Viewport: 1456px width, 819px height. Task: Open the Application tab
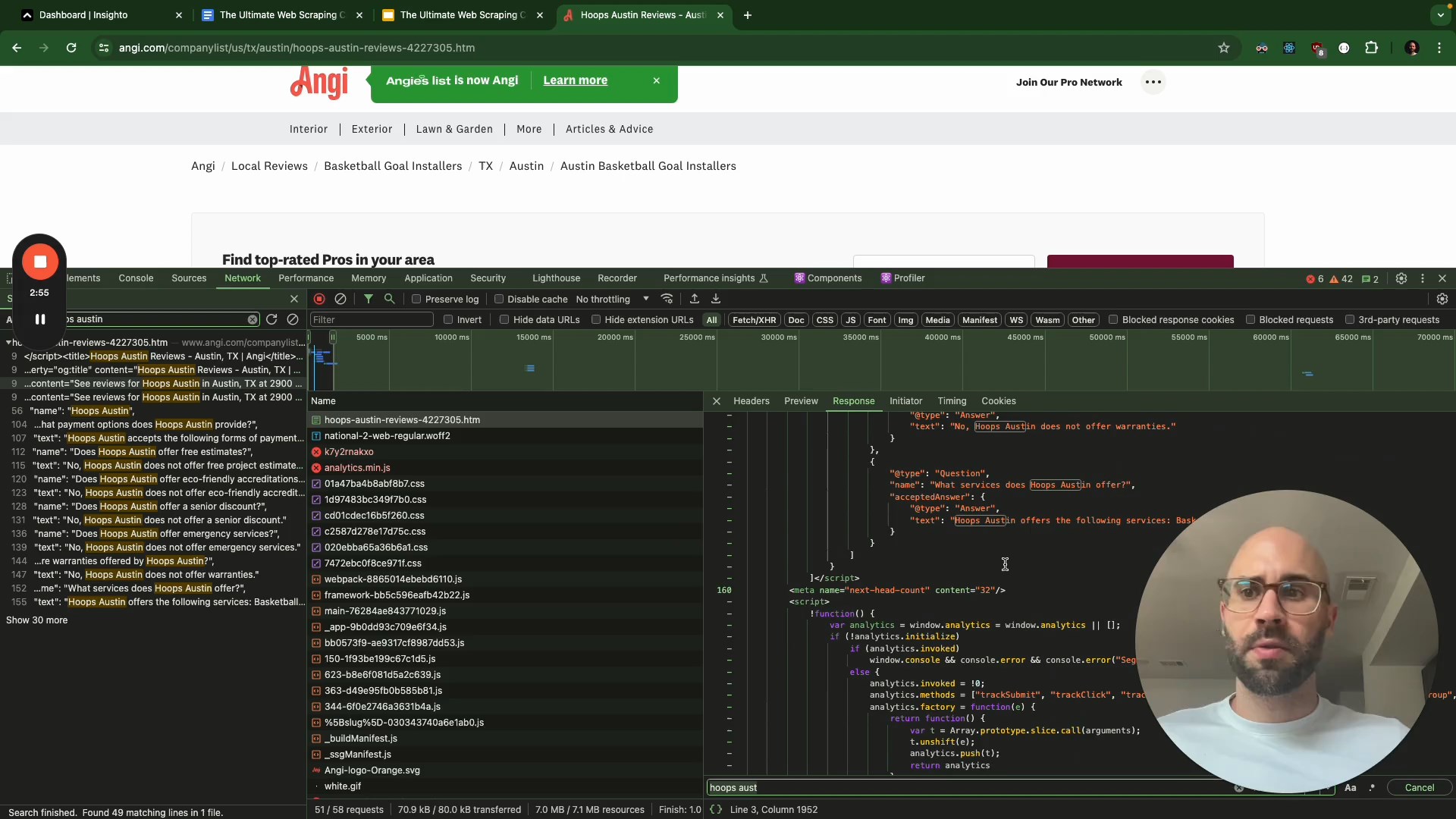click(428, 278)
